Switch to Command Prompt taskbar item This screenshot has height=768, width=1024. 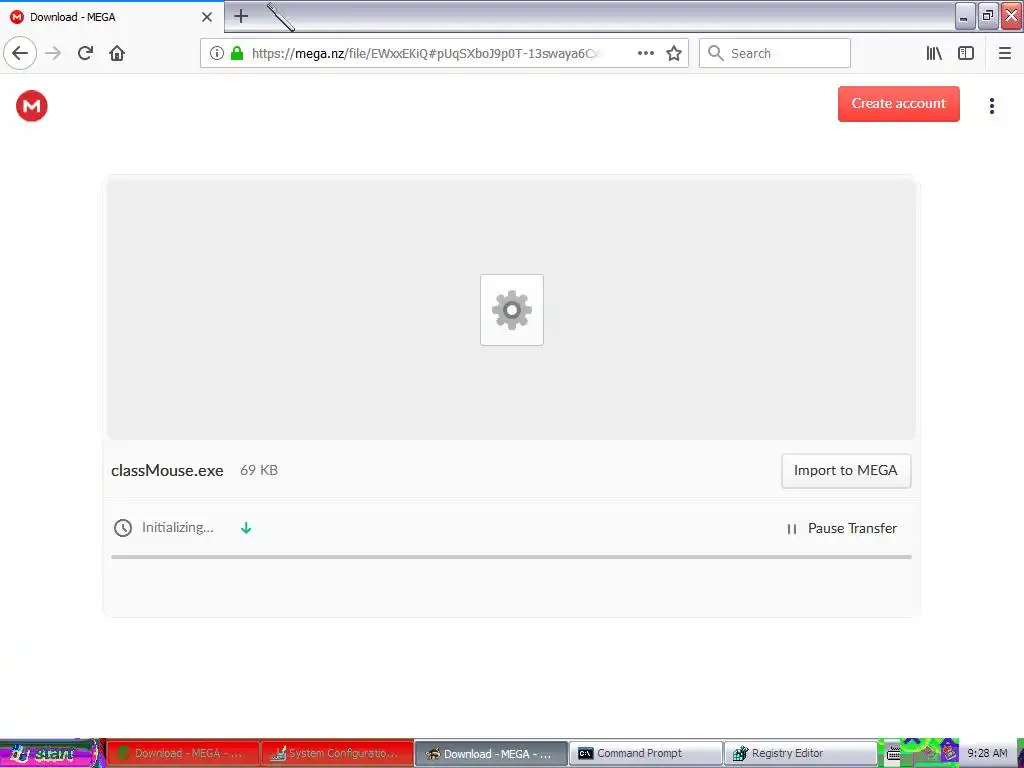(x=646, y=754)
